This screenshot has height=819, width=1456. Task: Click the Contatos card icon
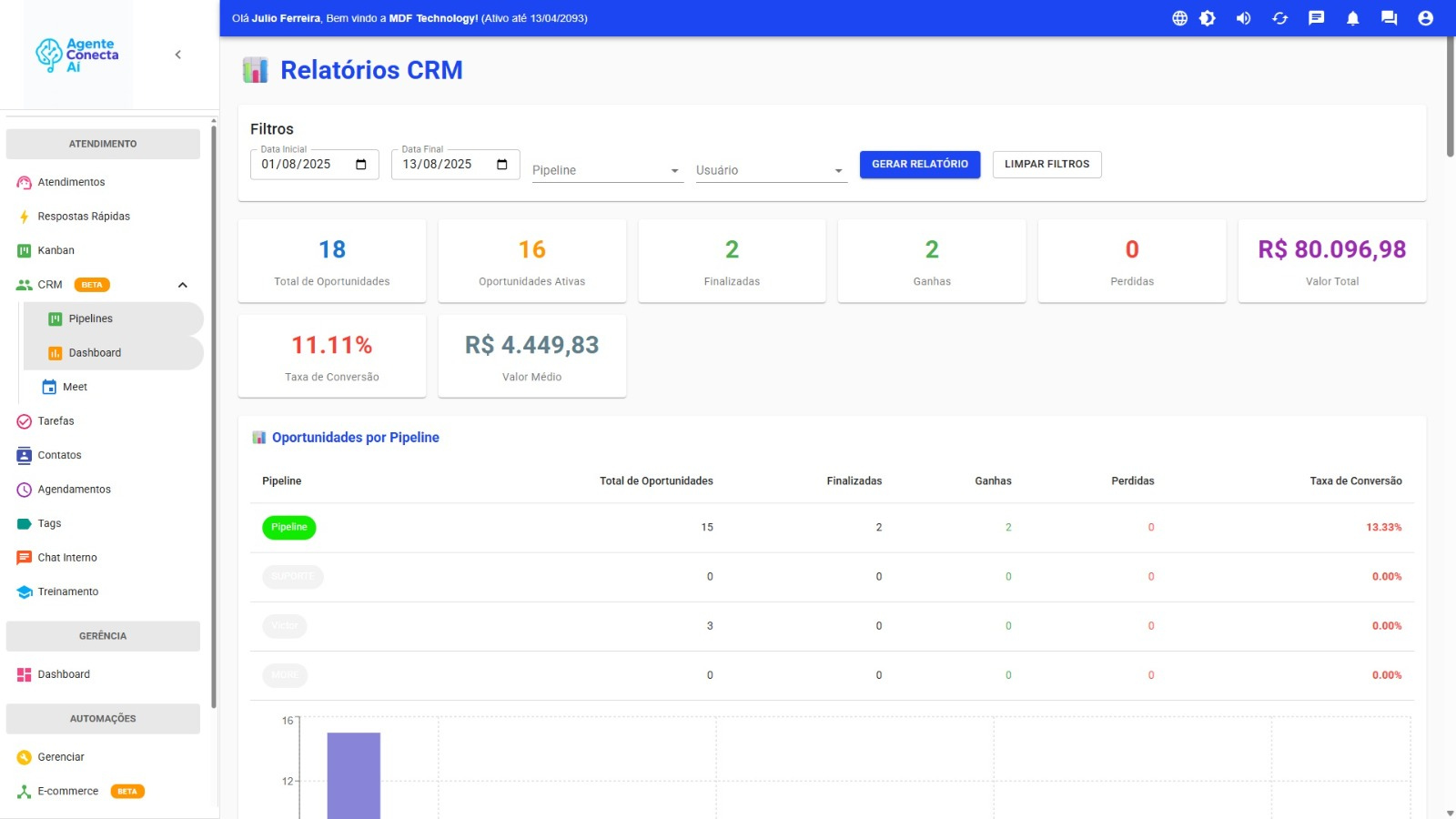click(x=25, y=455)
